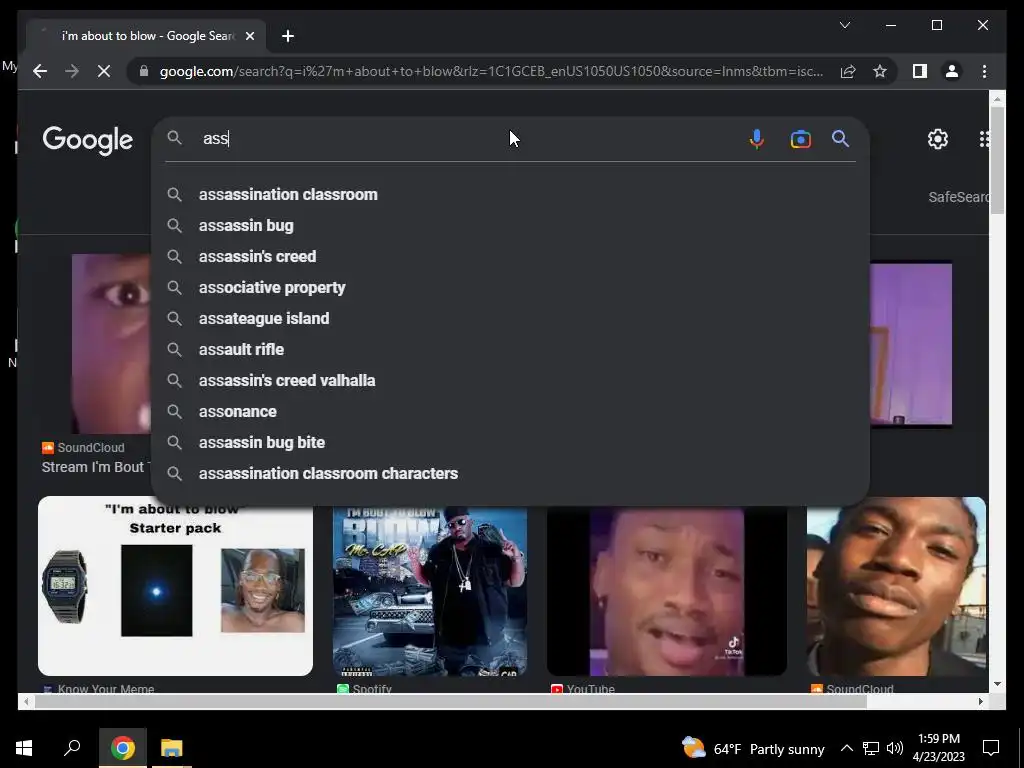The height and width of the screenshot is (768, 1024).
Task: Open the weather widget "64°F Partly sunny"
Action: click(x=753, y=748)
